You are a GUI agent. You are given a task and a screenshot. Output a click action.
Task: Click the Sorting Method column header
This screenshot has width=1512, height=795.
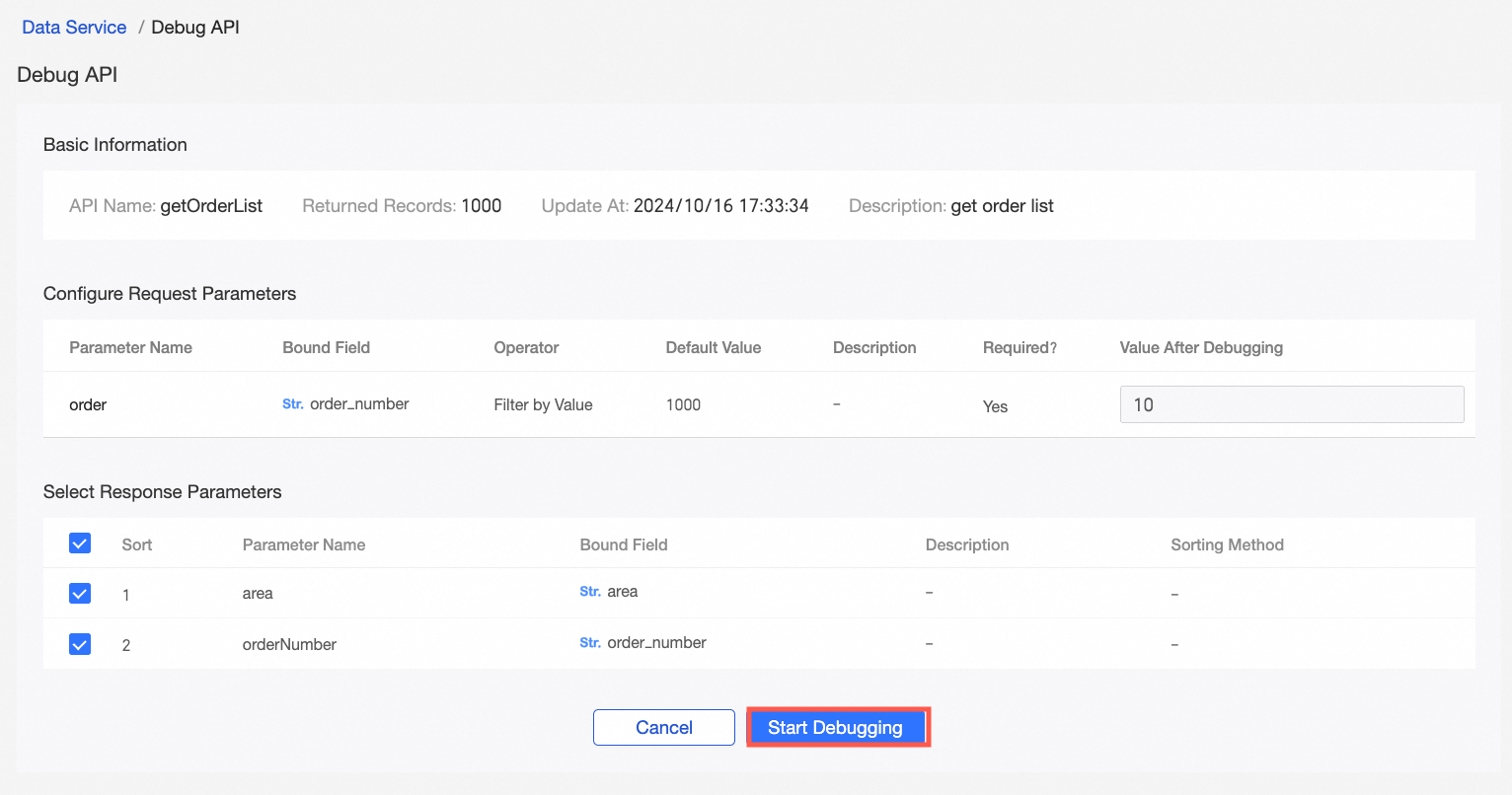(1227, 544)
